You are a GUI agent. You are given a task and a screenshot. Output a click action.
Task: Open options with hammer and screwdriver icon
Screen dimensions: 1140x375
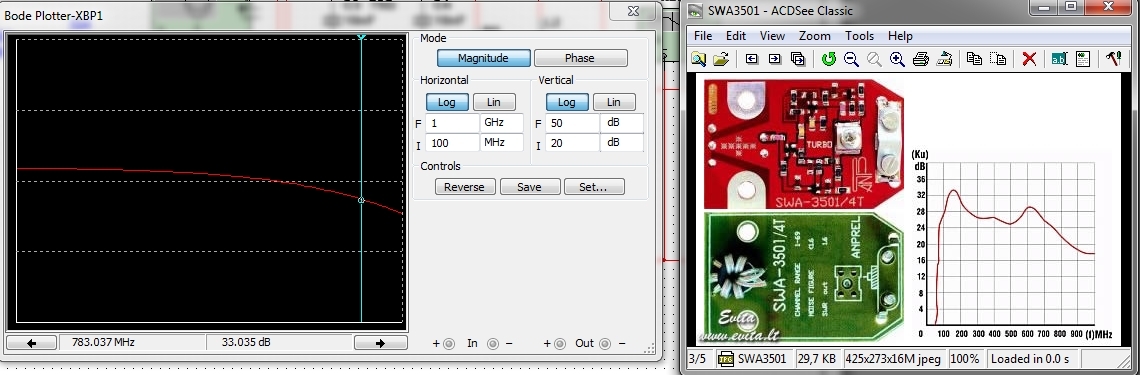[x=1114, y=60]
